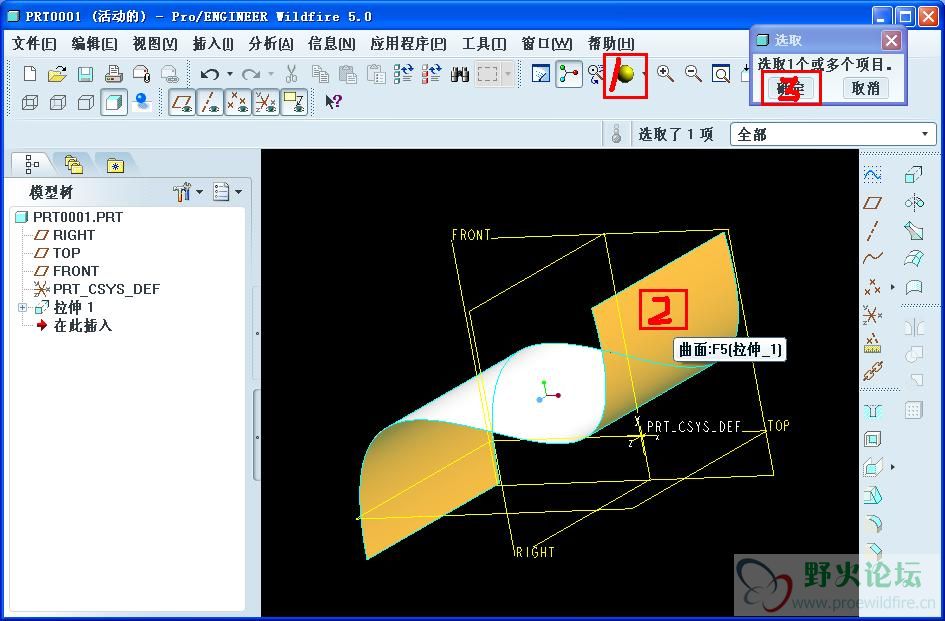The width and height of the screenshot is (945, 621).
Task: Click 确定 in the 选取 dialog
Action: point(791,89)
